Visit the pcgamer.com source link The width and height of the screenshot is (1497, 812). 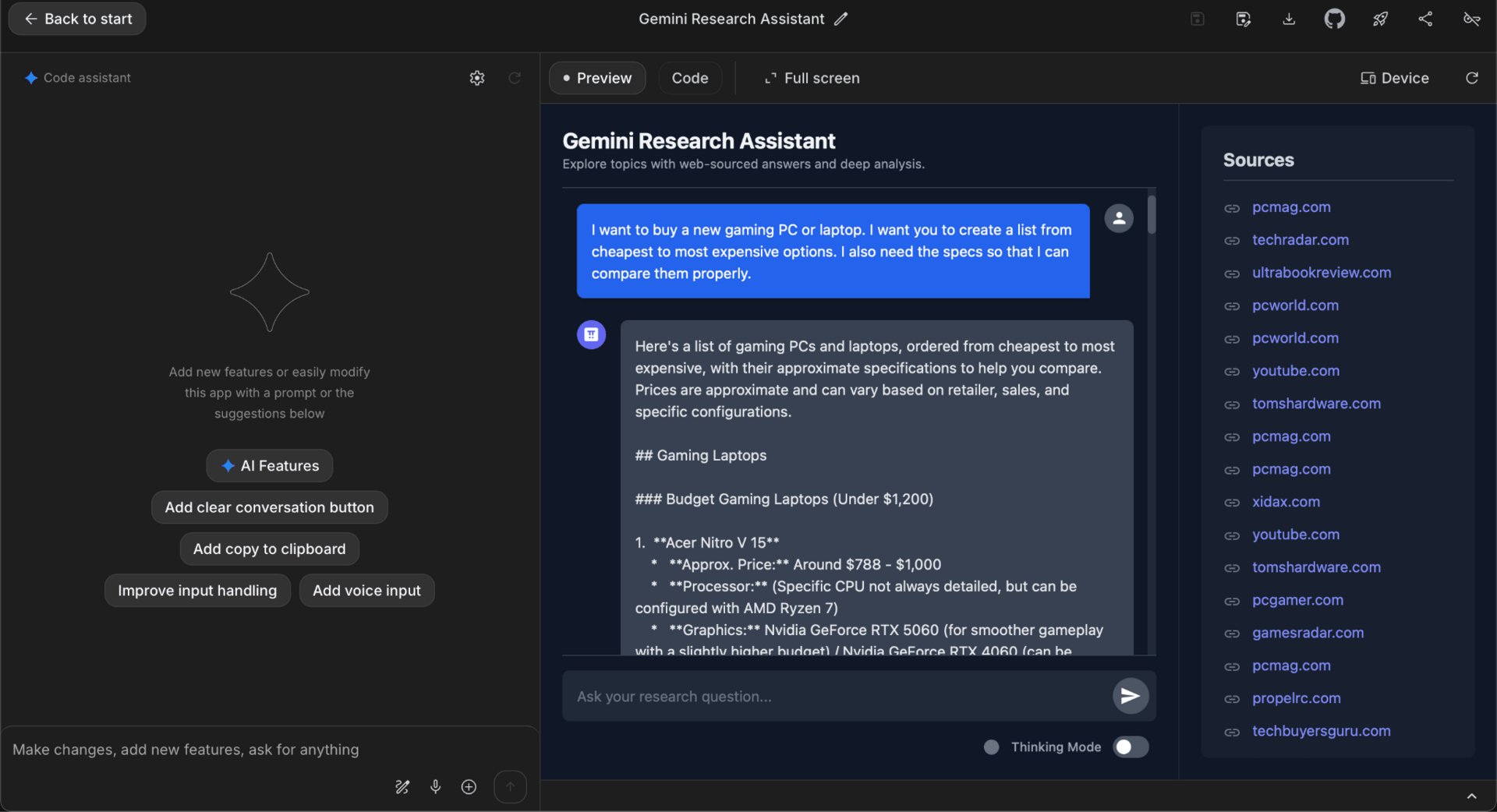(x=1297, y=600)
